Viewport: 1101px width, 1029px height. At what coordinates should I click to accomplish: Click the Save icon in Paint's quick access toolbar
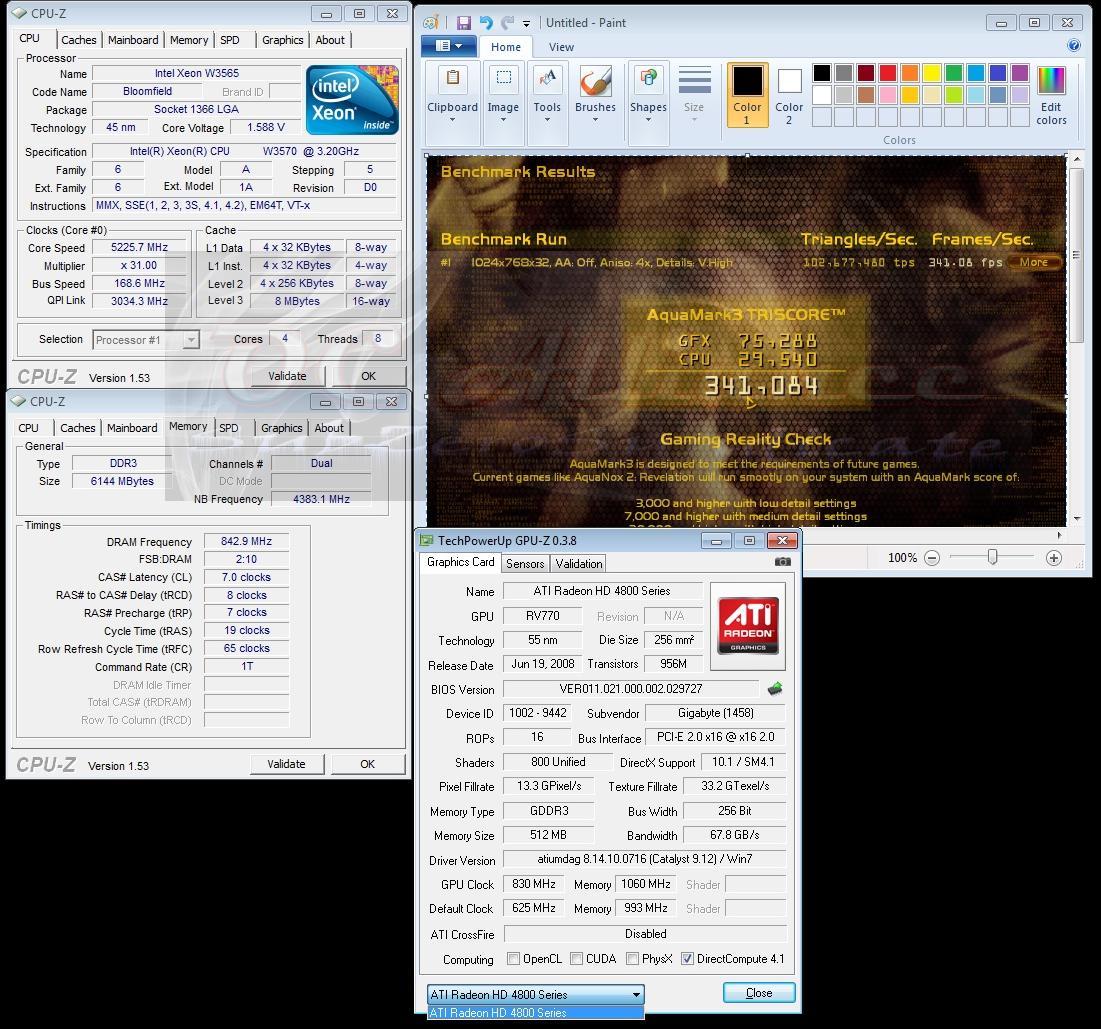(463, 23)
